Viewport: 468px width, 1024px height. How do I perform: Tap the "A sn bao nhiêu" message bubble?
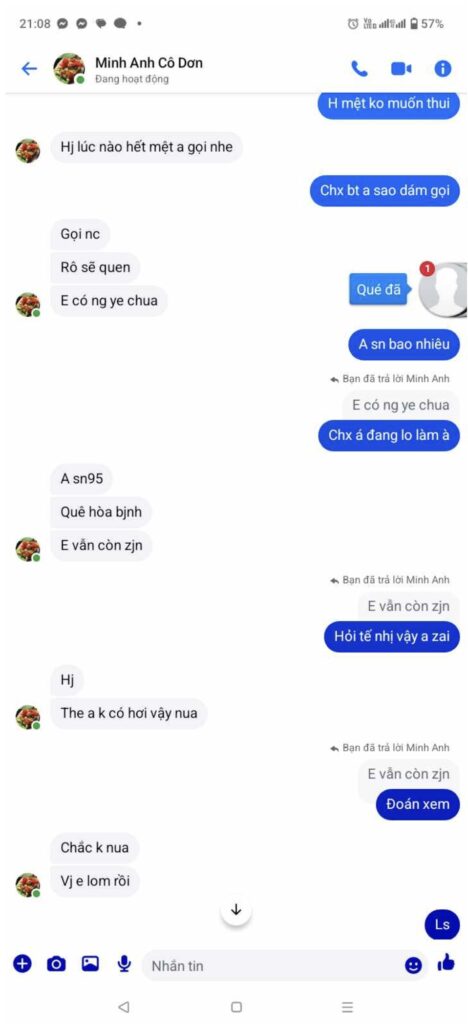[x=403, y=345]
